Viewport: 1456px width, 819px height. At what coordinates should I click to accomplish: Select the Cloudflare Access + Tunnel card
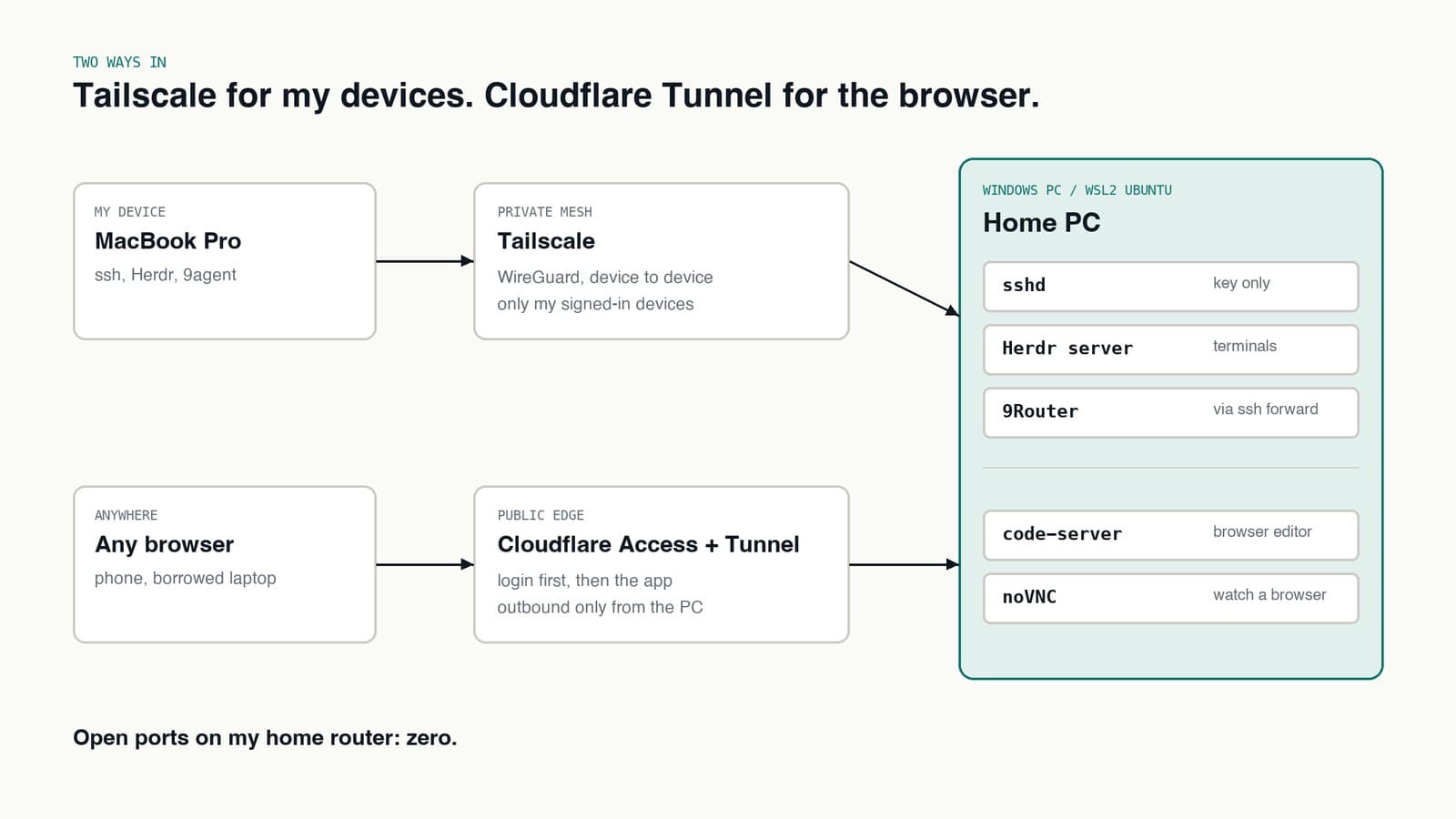coord(662,564)
